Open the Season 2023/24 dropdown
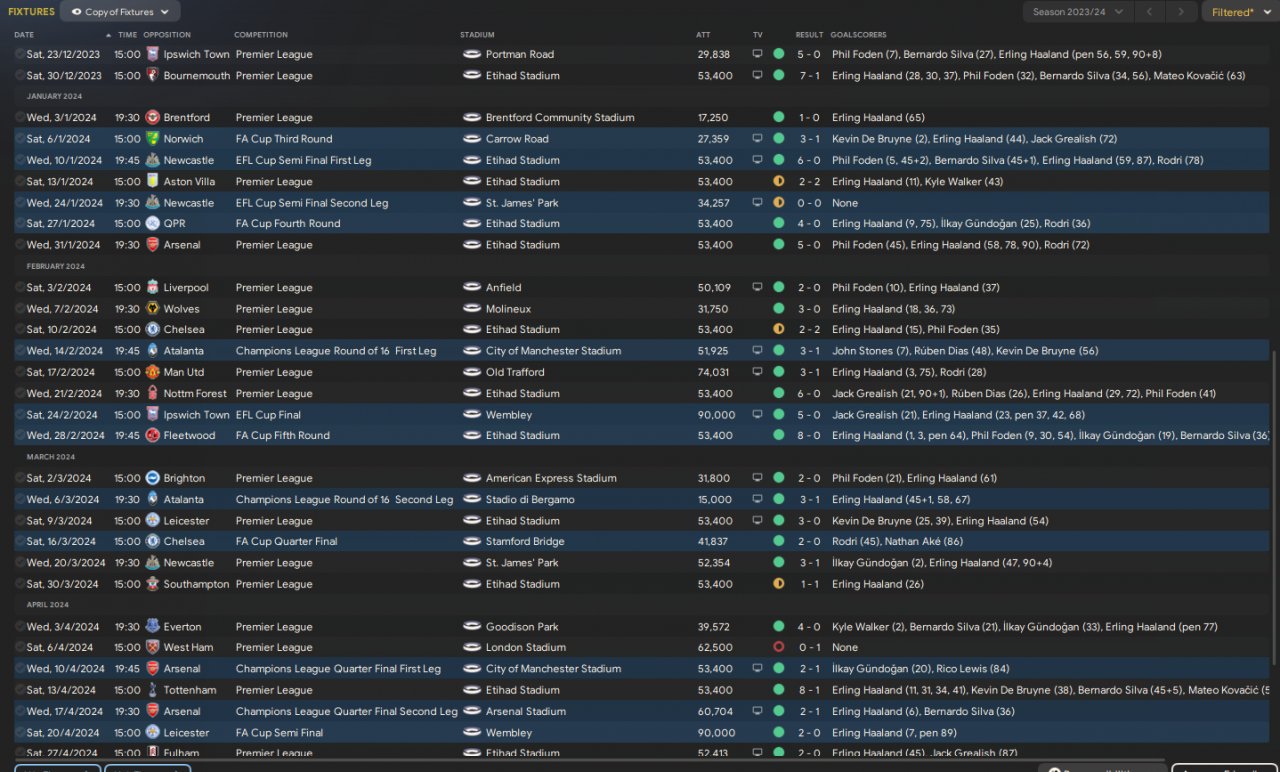 pos(1077,12)
